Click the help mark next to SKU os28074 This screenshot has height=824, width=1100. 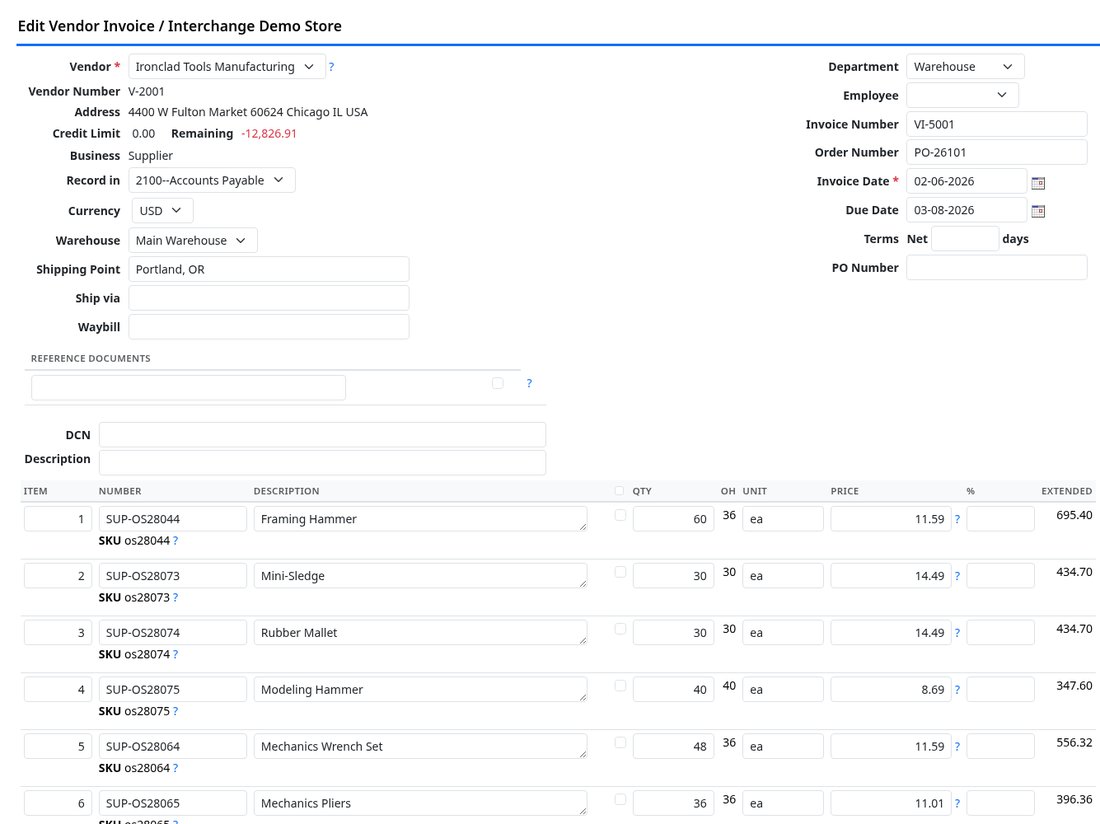pyautogui.click(x=175, y=654)
